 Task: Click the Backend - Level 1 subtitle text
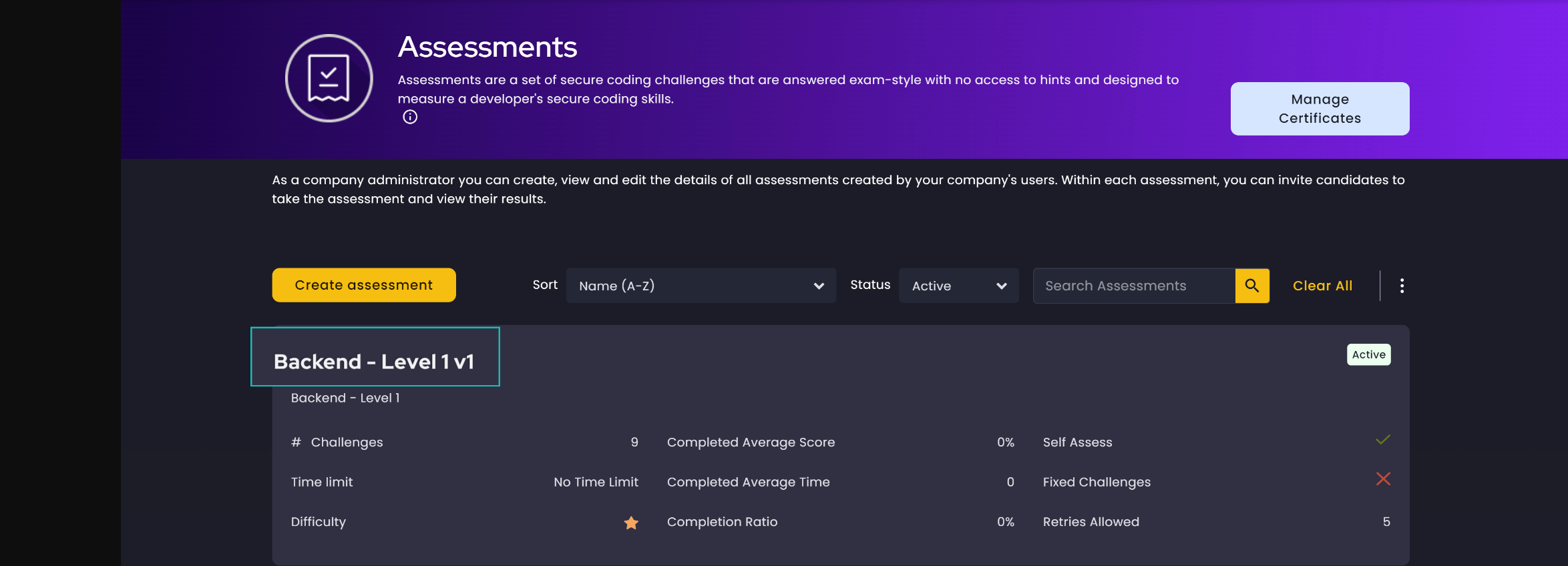click(x=345, y=398)
